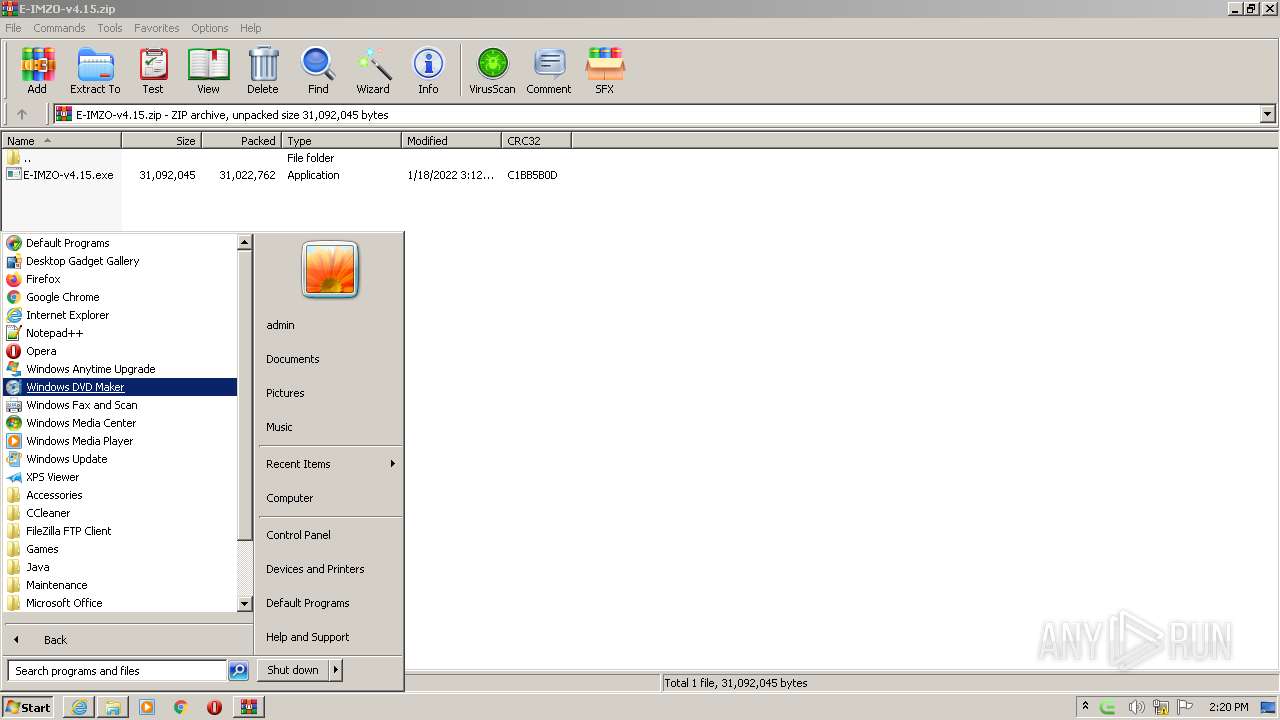
Task: Click the Extract To toolbar icon
Action: point(95,71)
